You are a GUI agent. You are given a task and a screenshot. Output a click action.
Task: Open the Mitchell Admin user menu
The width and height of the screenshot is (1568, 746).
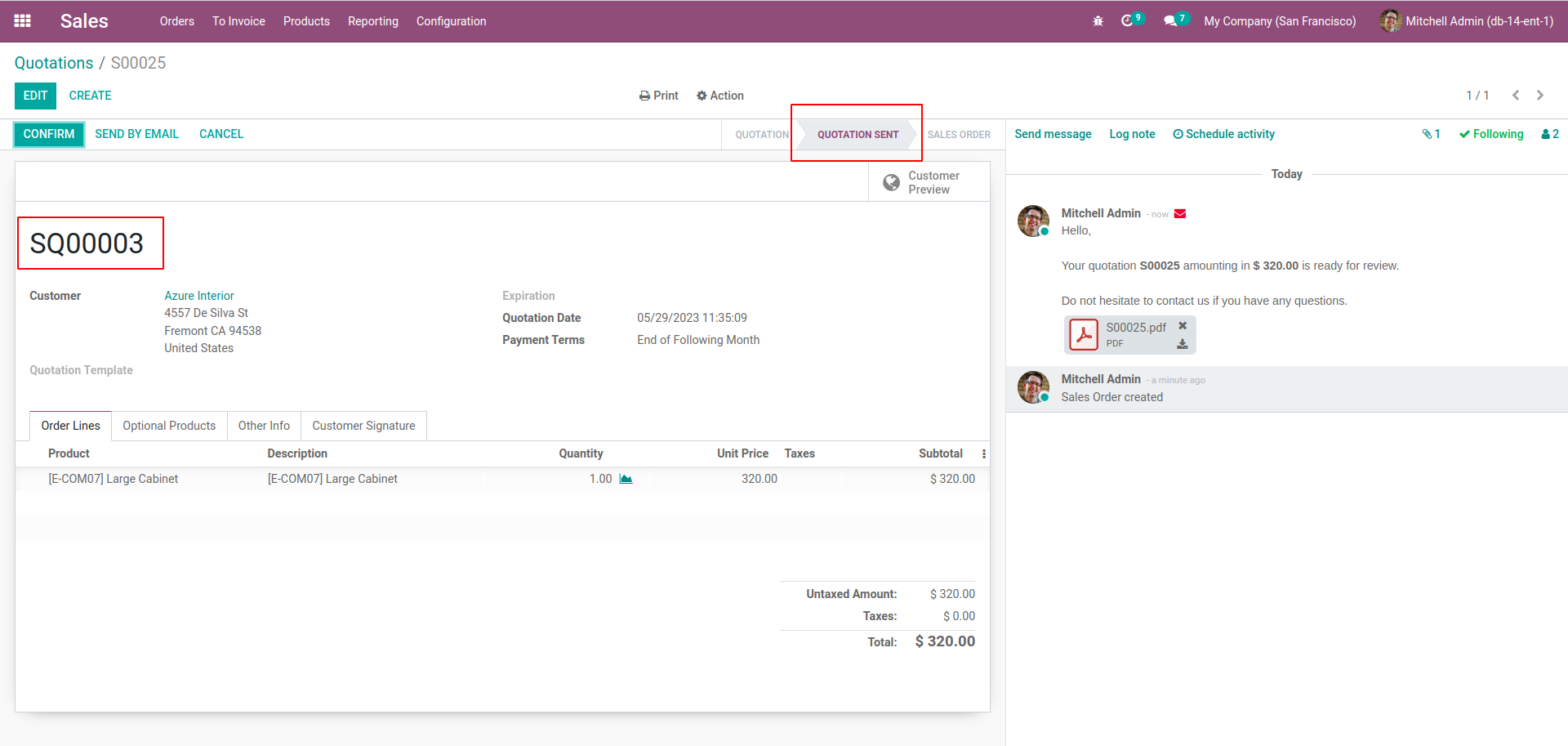coord(1467,21)
